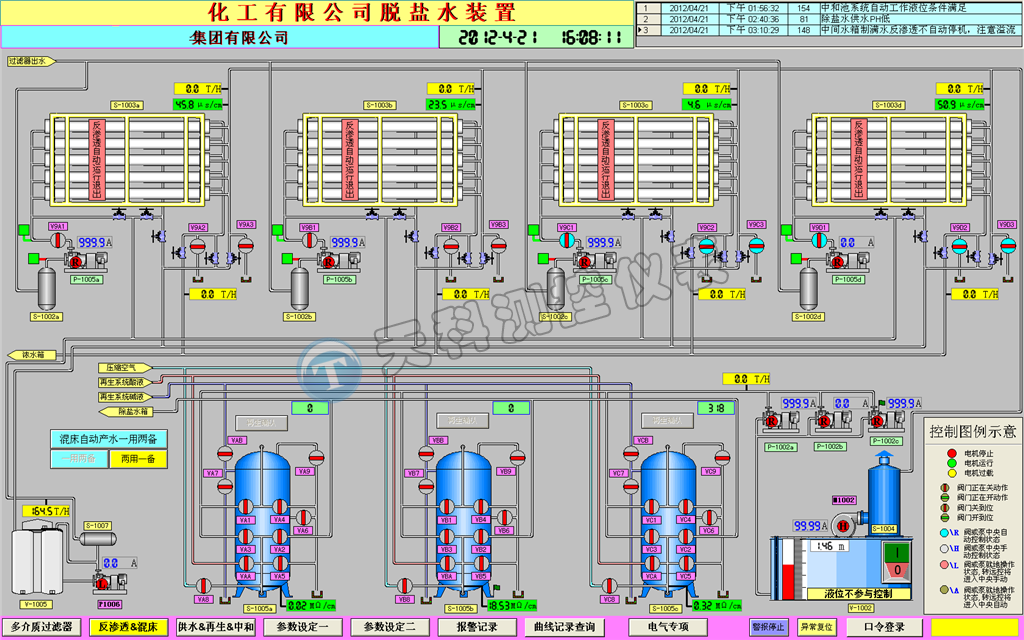The image size is (1024, 640).
Task: Open the 多介质过滤器 screen
Action: [42, 627]
